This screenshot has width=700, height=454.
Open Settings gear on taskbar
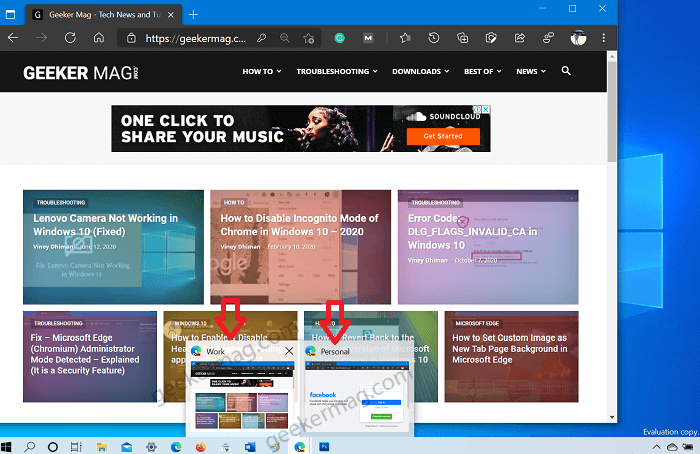[x=151, y=447]
